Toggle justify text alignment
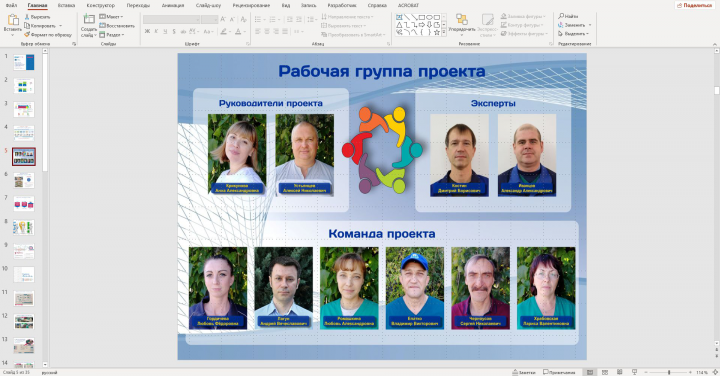The height and width of the screenshot is (376, 720). 285,31
